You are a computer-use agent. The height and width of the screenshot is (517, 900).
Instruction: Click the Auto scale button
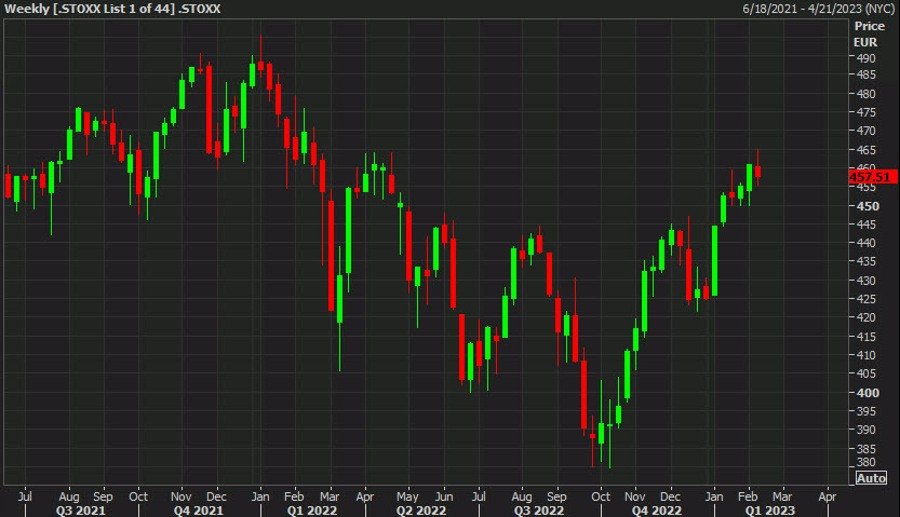tap(870, 479)
